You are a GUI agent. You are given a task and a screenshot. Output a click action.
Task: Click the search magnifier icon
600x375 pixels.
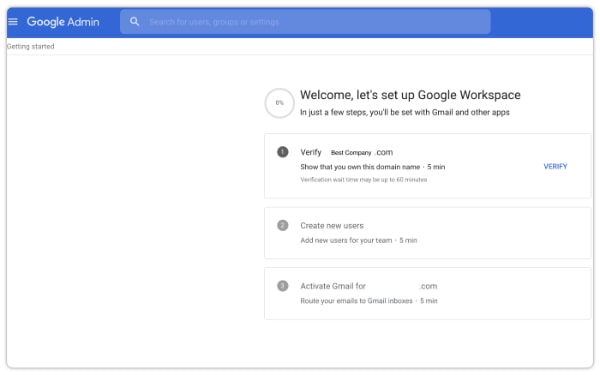tap(134, 21)
